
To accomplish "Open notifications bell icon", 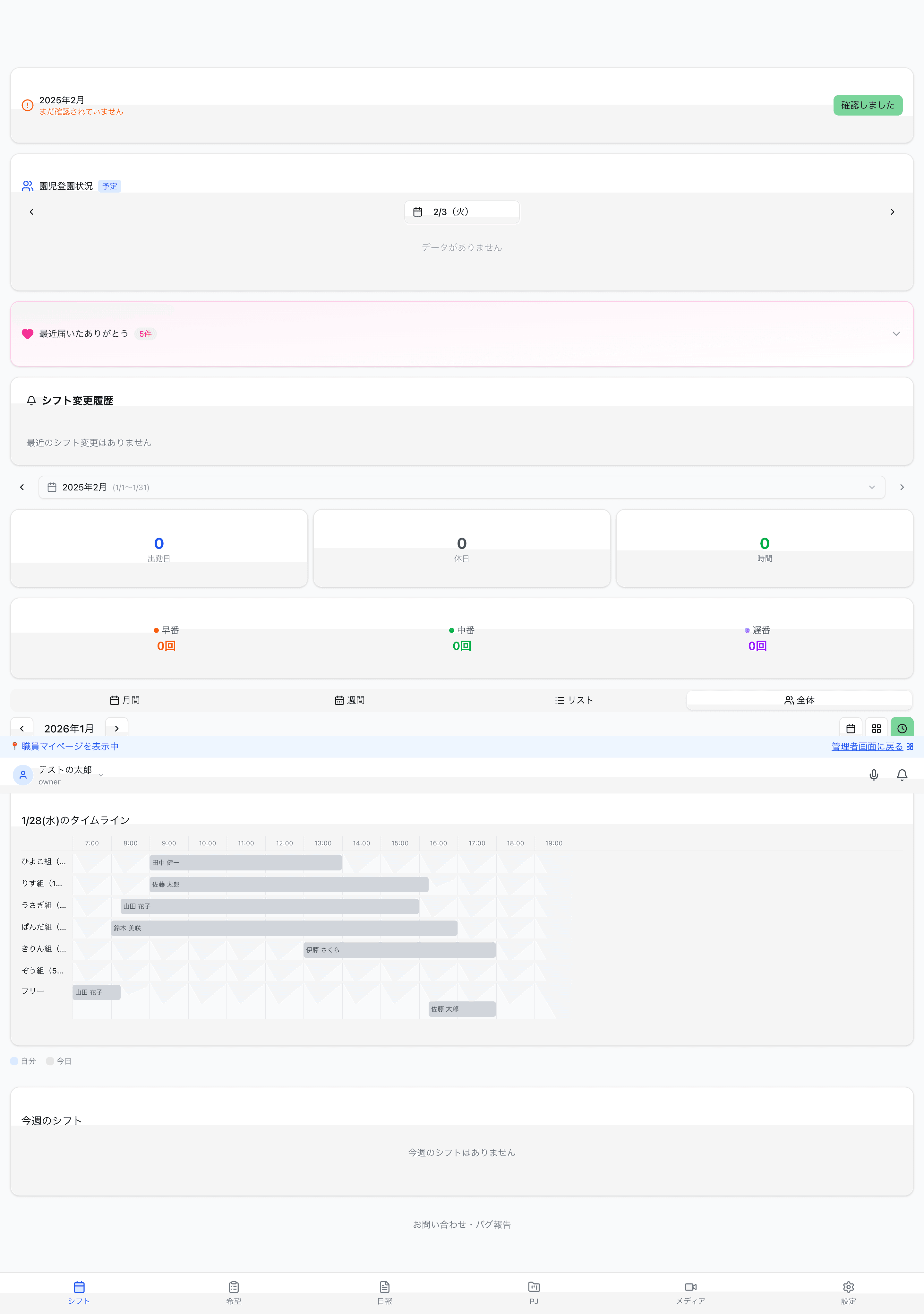I will pos(902,775).
